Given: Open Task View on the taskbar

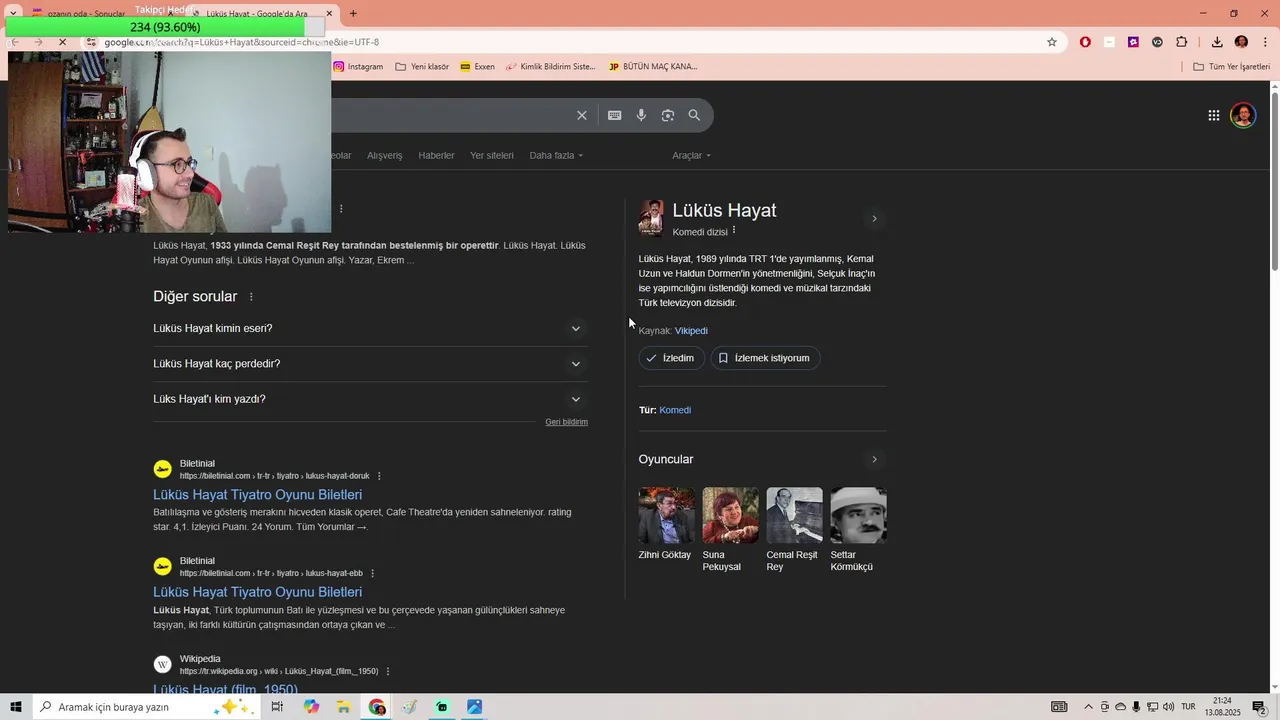Looking at the screenshot, I should 277,707.
